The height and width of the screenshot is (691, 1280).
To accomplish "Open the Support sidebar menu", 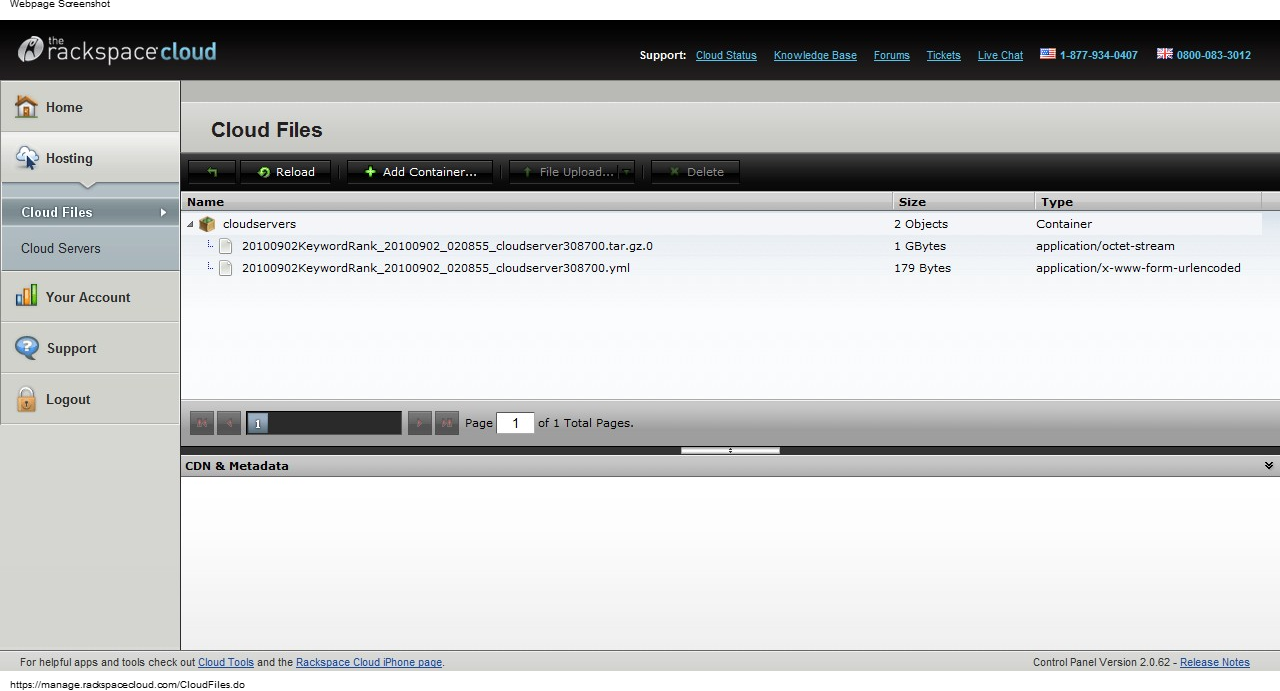I will click(x=90, y=348).
